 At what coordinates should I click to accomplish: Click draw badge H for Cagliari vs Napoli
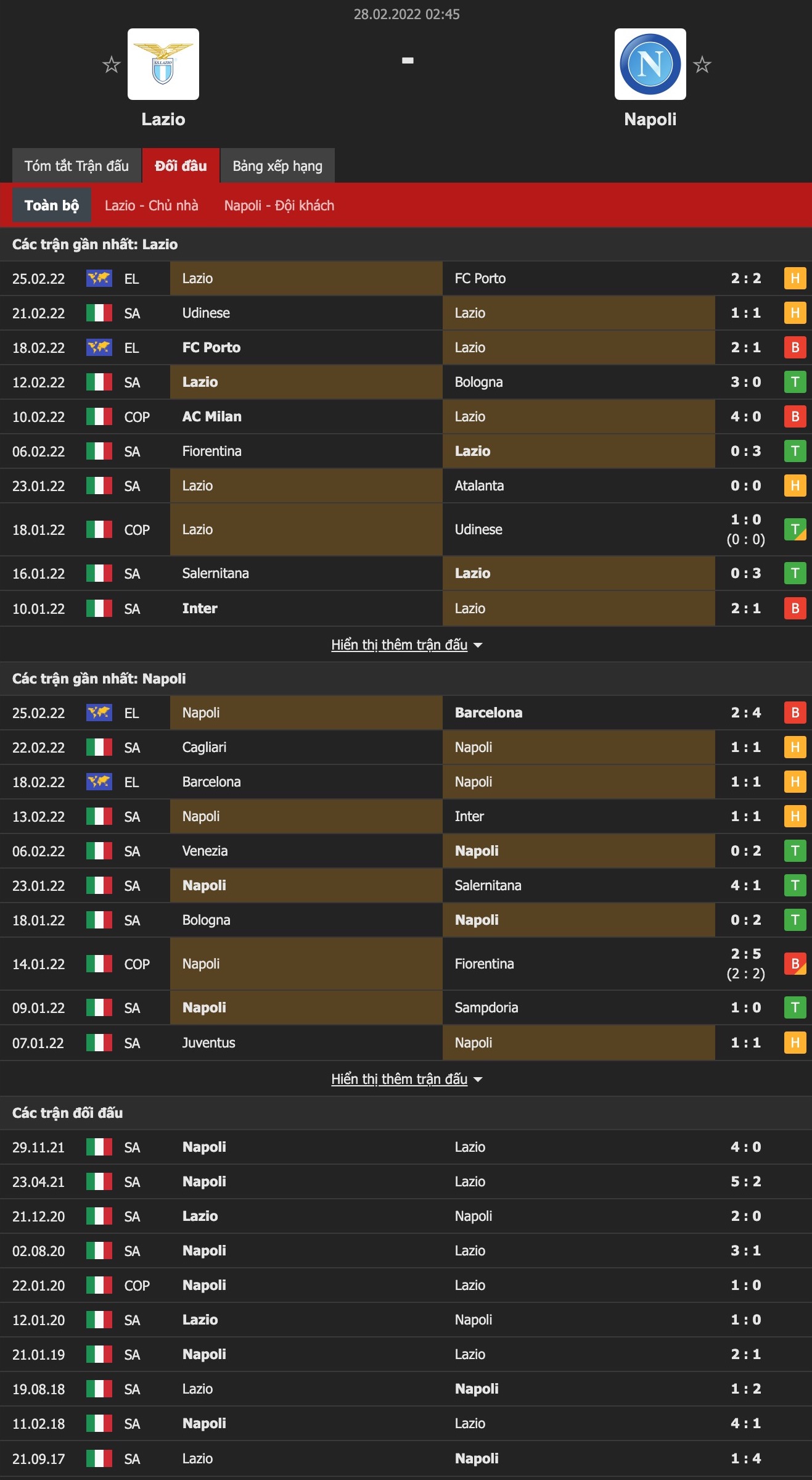pos(795,747)
